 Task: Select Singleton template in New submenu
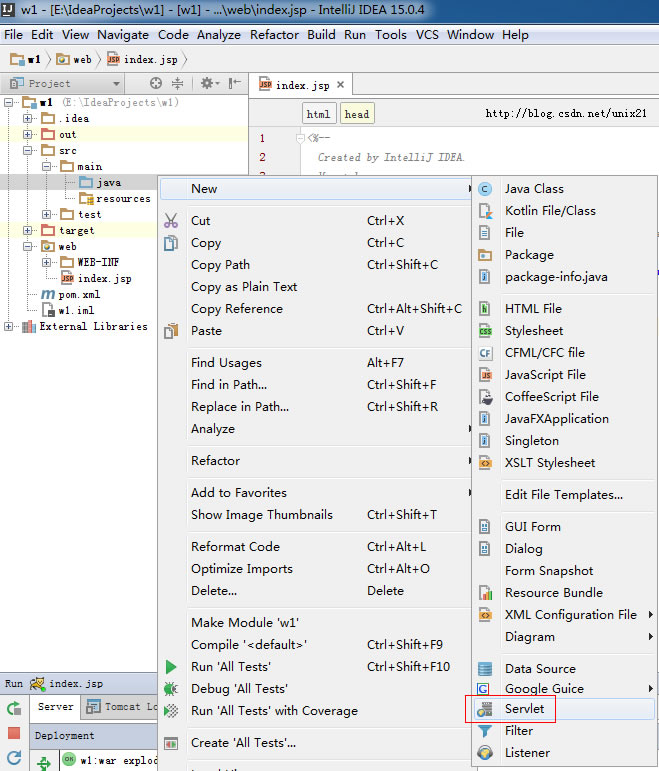click(x=565, y=441)
